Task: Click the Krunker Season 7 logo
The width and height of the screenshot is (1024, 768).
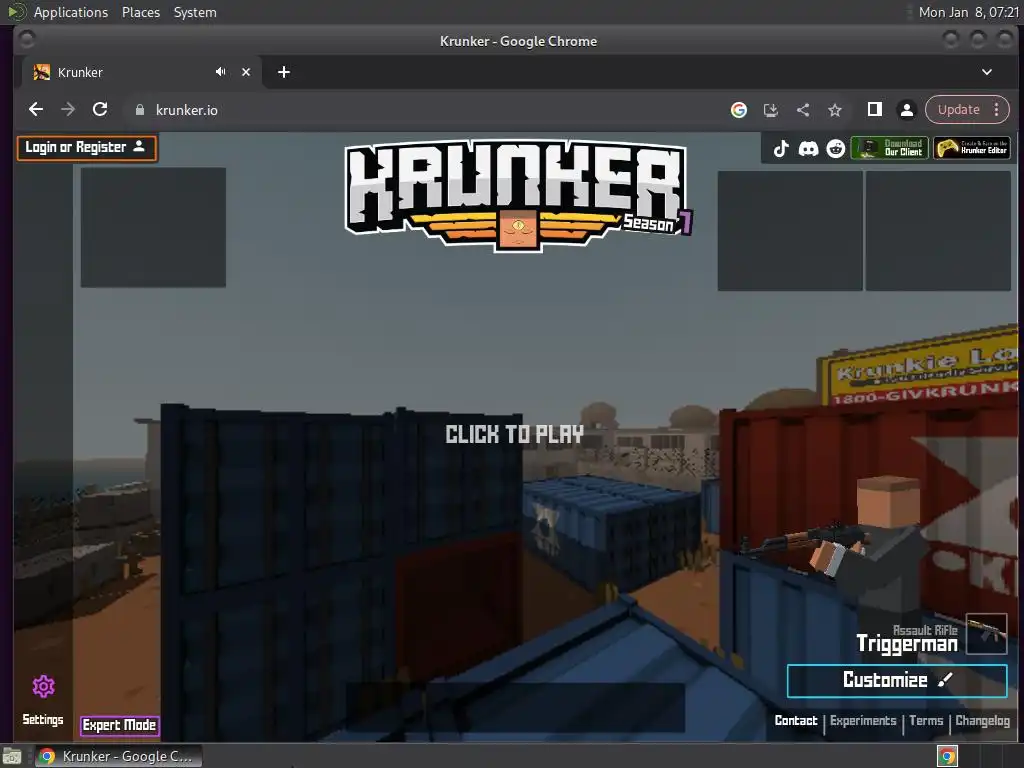Action: tap(518, 195)
